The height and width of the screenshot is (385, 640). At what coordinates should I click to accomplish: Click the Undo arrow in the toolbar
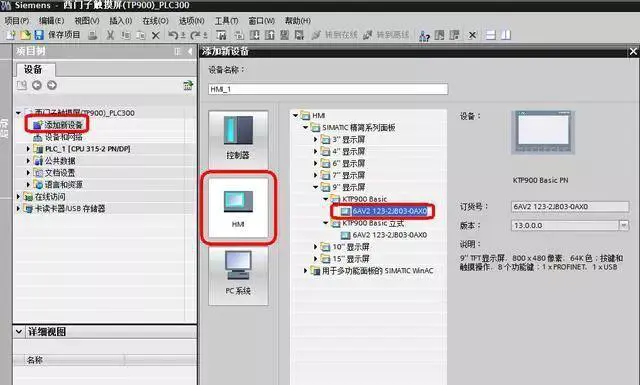(x=173, y=35)
